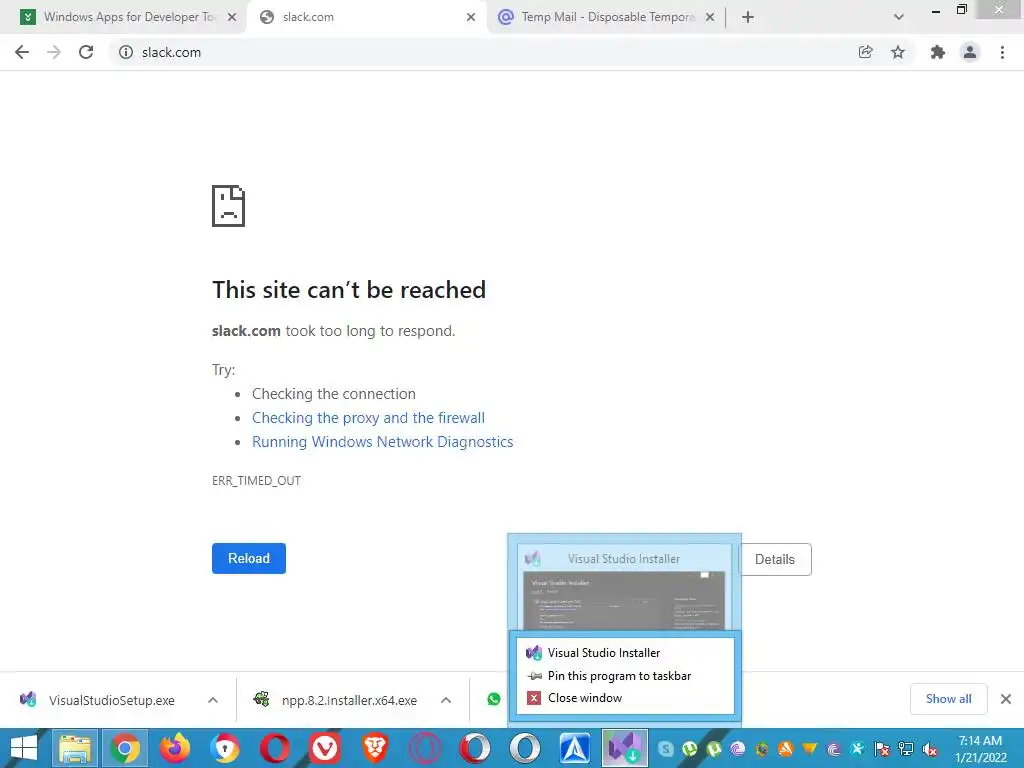This screenshot has height=768, width=1024.
Task: Open File Explorer from the taskbar
Action: pos(75,748)
